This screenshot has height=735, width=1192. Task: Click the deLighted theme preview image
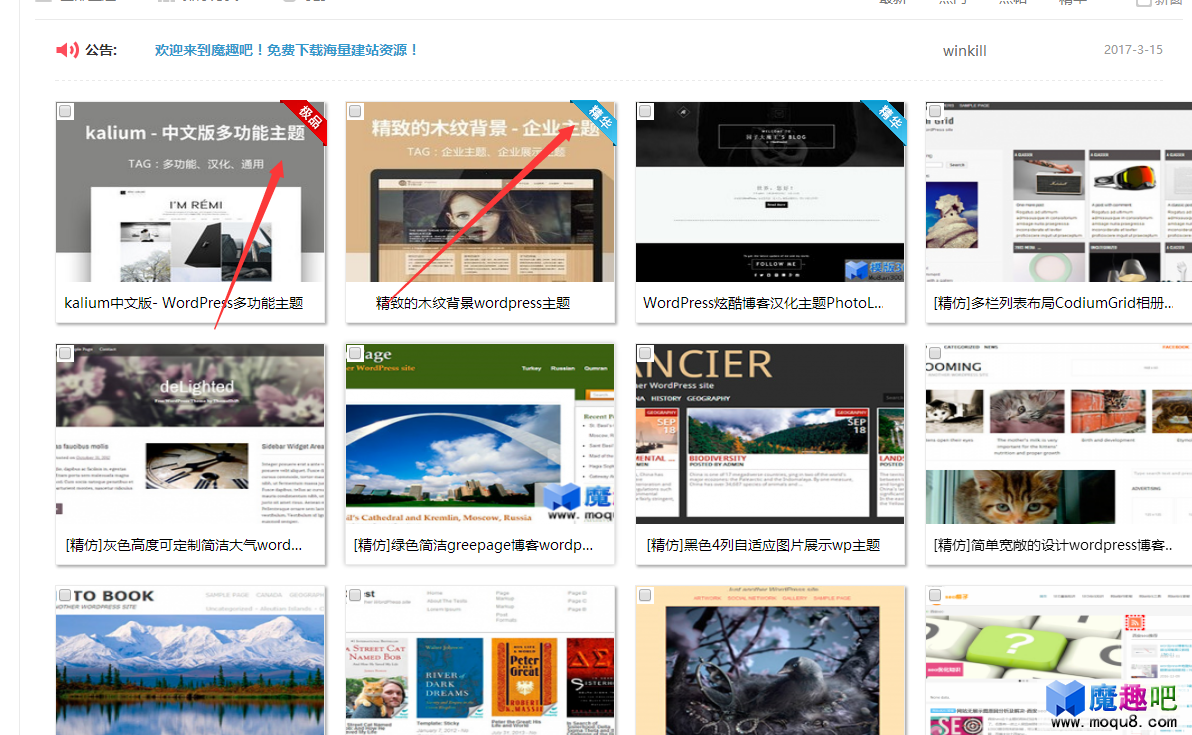[x=190, y=434]
